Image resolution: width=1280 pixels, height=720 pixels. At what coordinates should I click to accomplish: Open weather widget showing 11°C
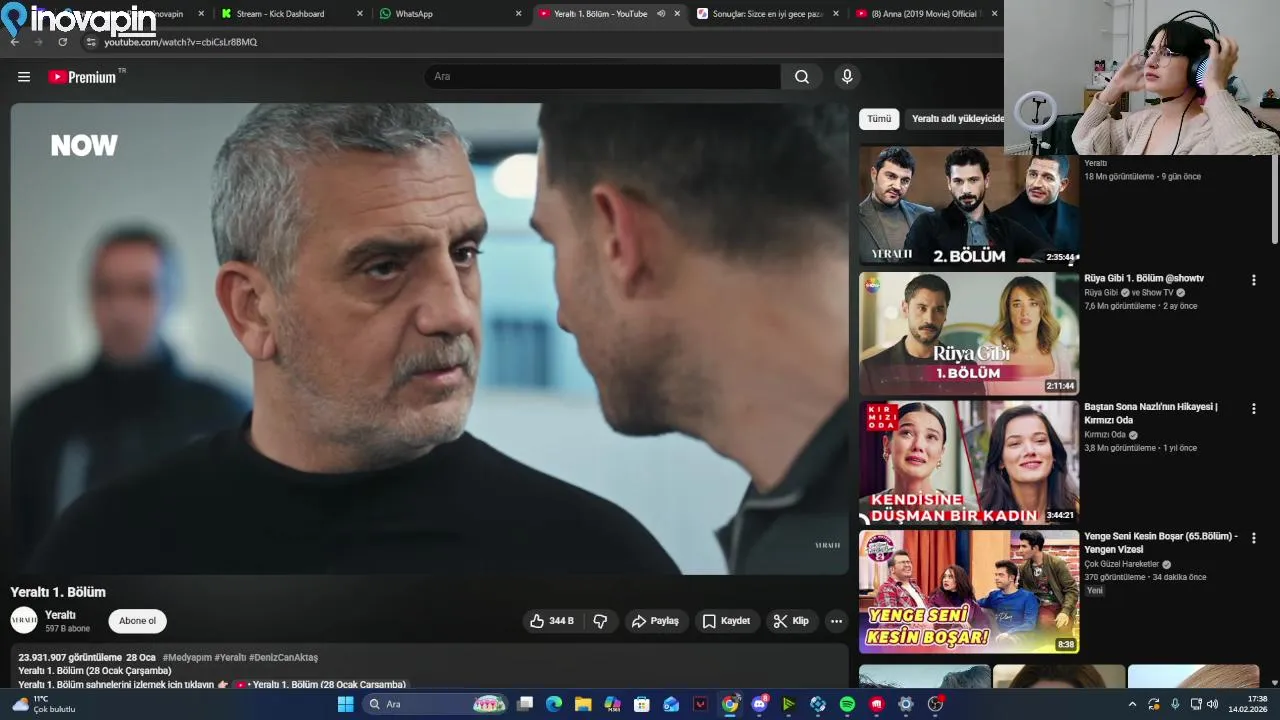pos(42,704)
